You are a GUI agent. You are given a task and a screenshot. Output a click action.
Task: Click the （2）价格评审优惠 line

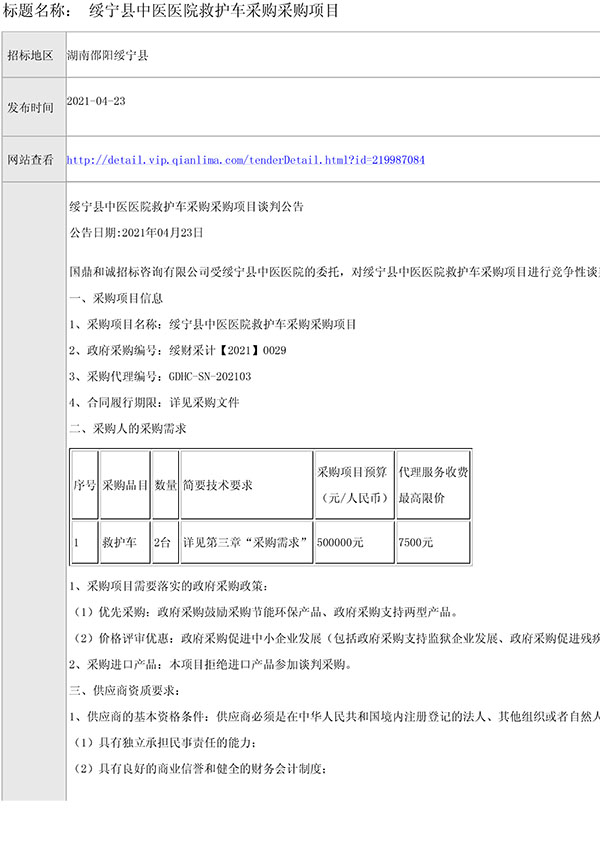(334, 638)
